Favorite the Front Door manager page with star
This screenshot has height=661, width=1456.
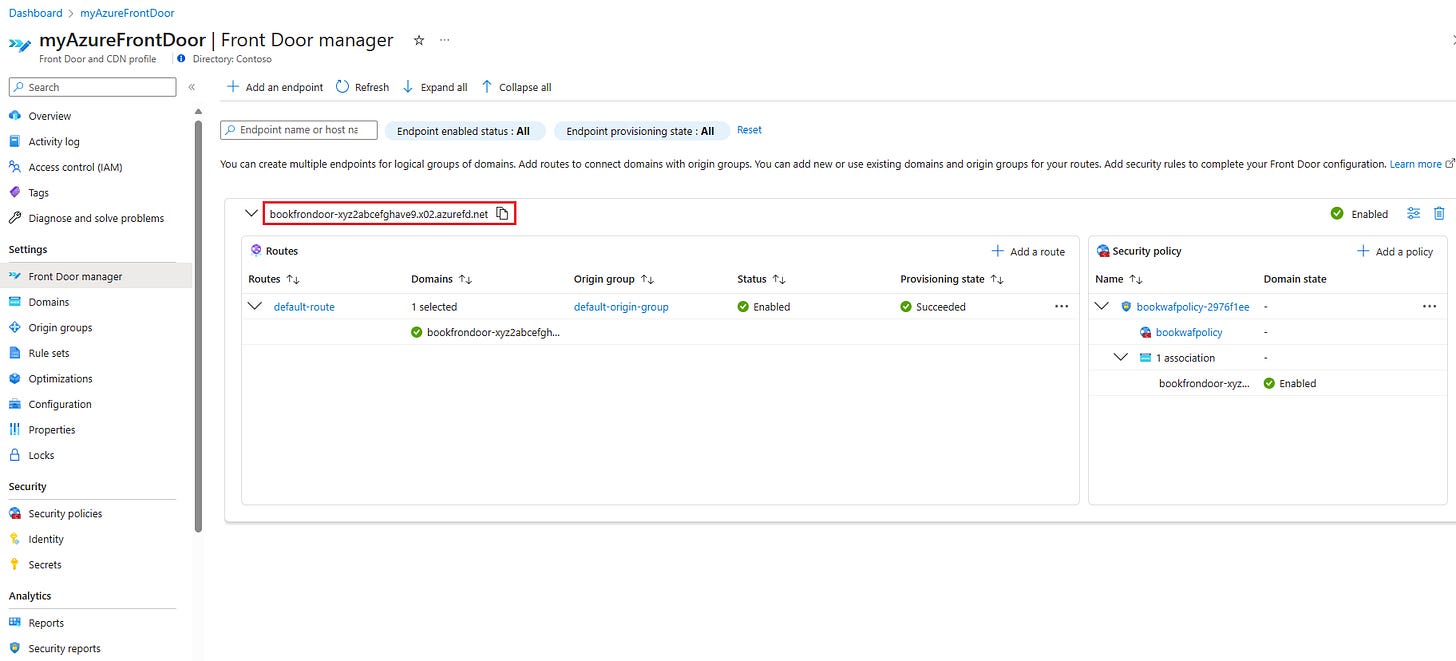(x=419, y=40)
